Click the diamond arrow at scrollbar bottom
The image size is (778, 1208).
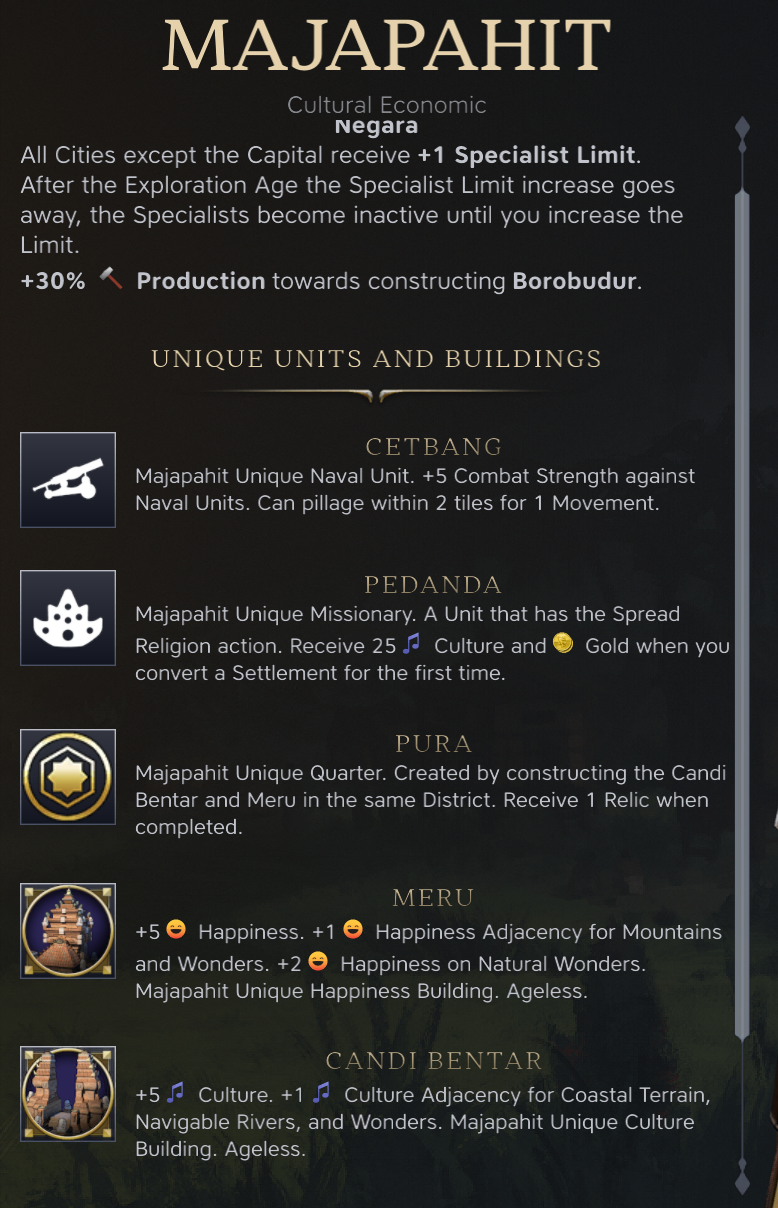tap(742, 1176)
